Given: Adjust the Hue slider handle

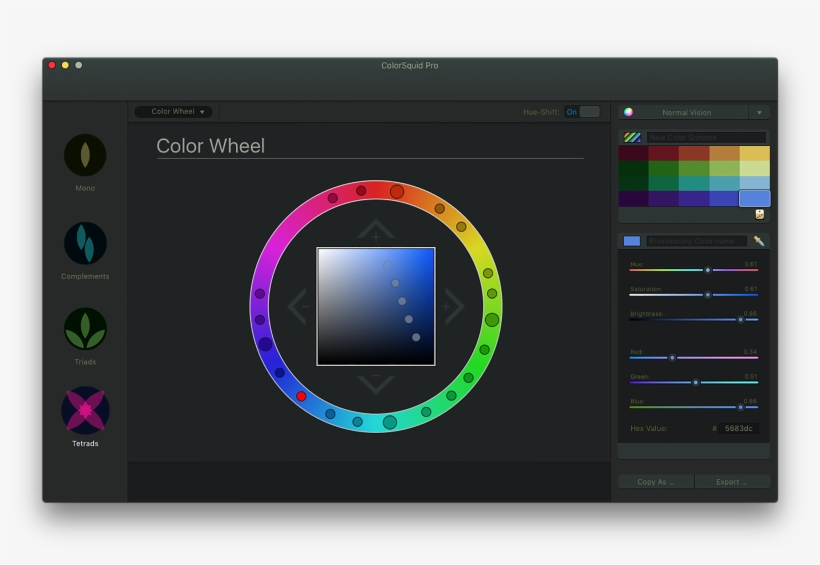Looking at the screenshot, I should [x=708, y=270].
